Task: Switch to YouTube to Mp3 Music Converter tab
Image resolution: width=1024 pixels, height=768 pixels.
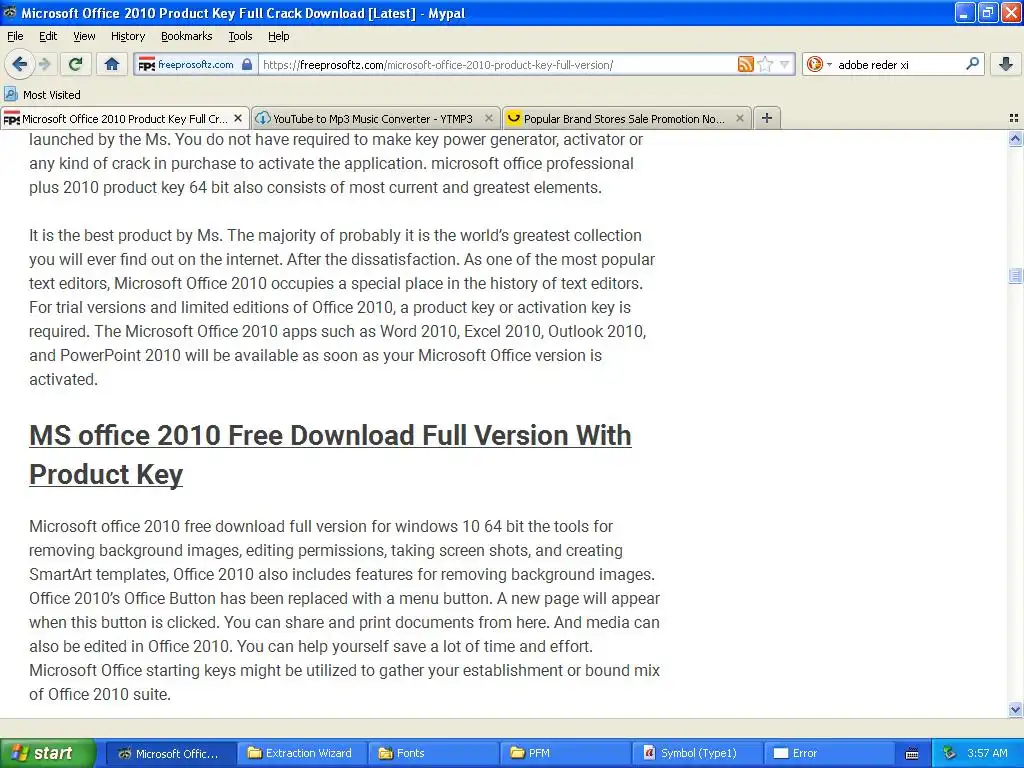Action: [x=374, y=119]
